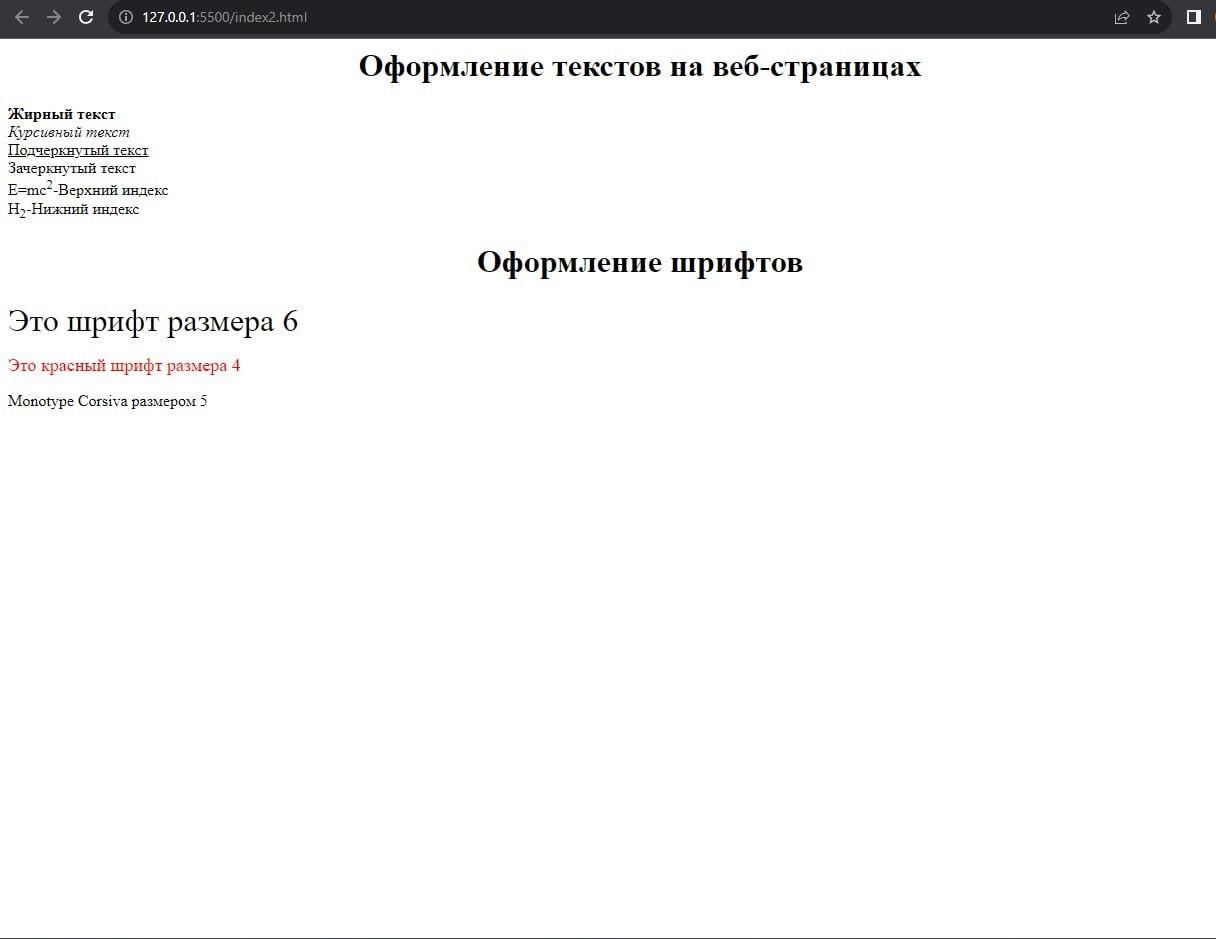The width and height of the screenshot is (1216, 939).
Task: Open the share this page icon
Action: click(1122, 17)
